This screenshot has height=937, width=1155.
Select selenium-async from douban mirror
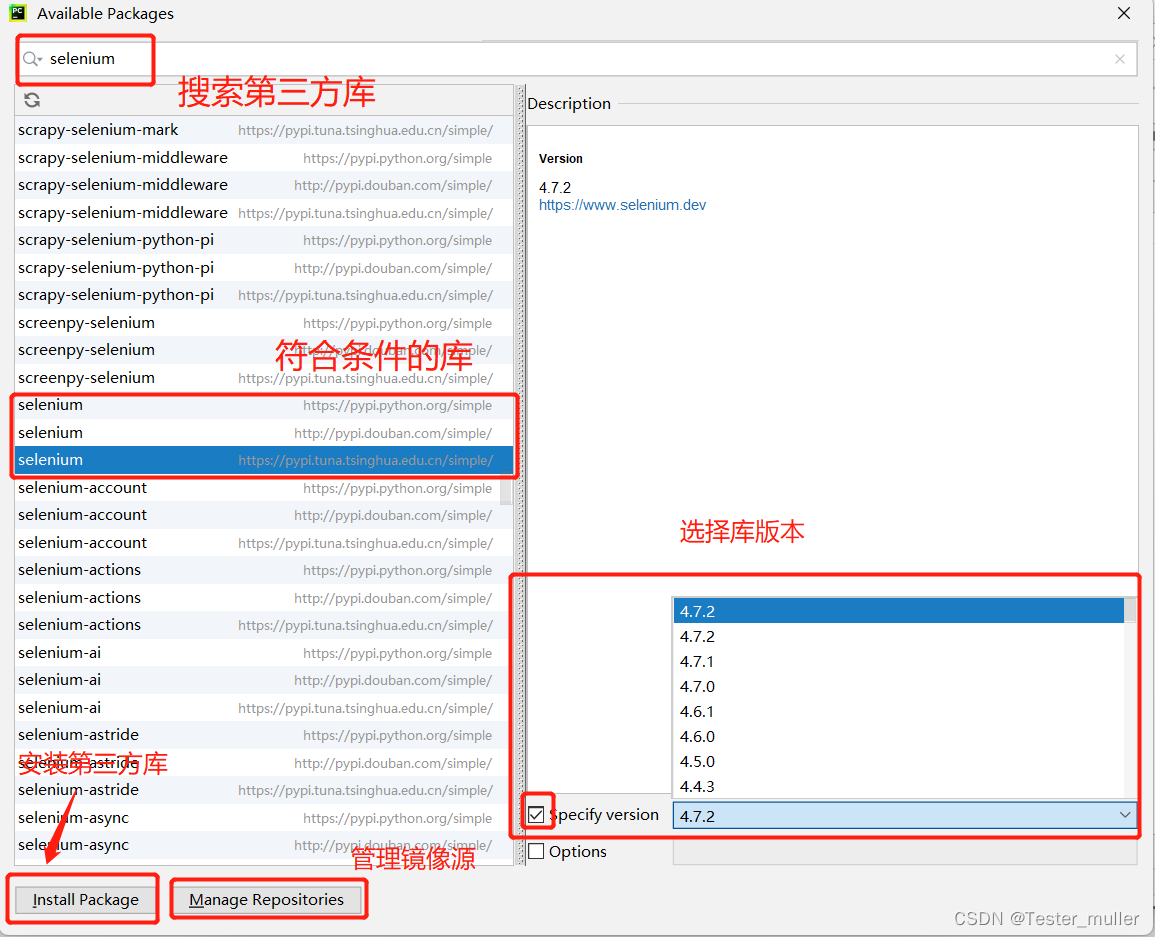point(264,845)
